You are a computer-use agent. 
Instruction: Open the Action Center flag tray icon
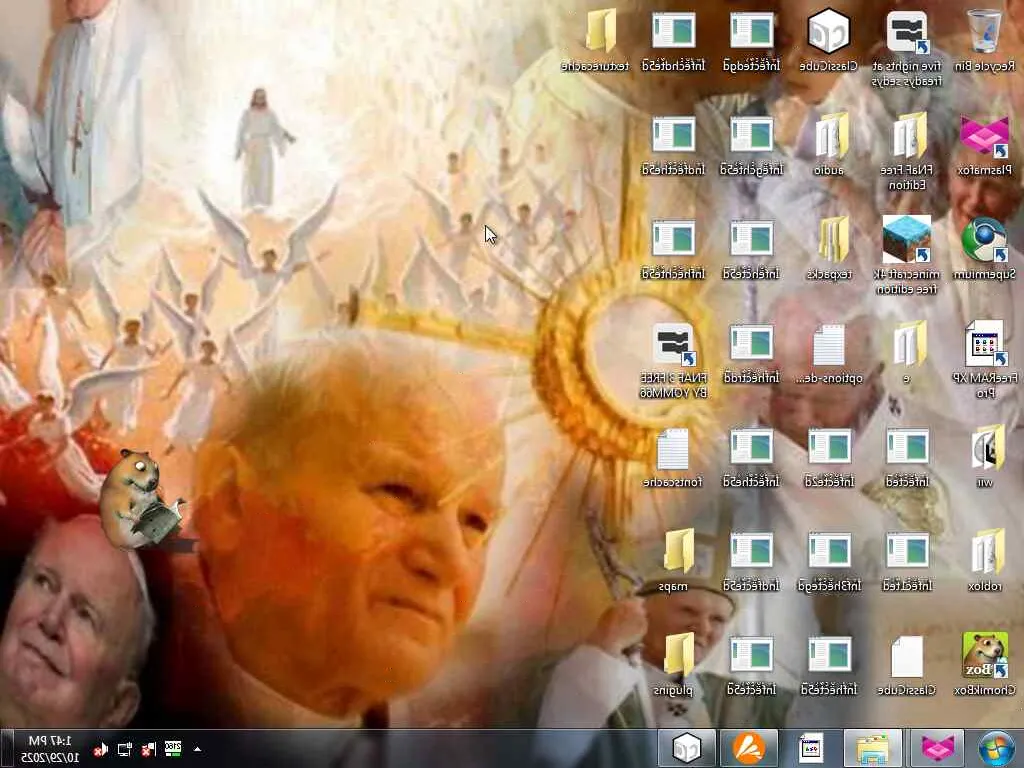click(x=149, y=749)
